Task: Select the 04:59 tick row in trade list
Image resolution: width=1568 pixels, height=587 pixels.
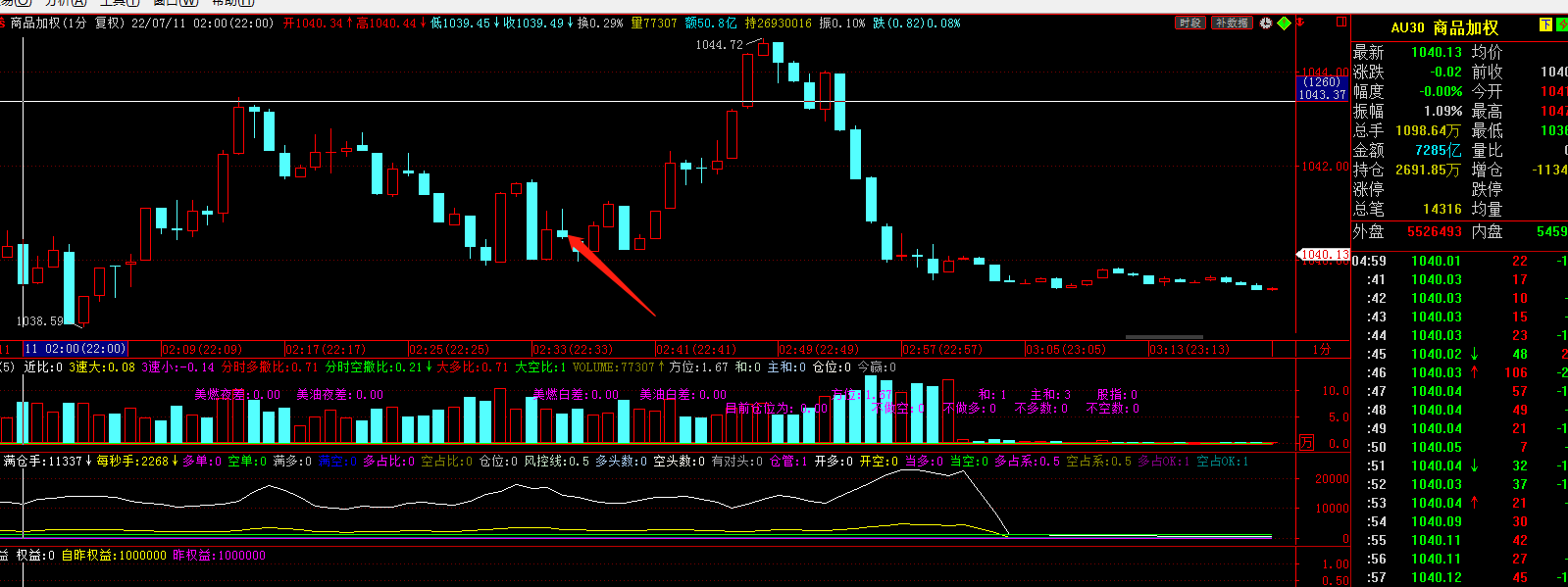Action: [x=1459, y=261]
